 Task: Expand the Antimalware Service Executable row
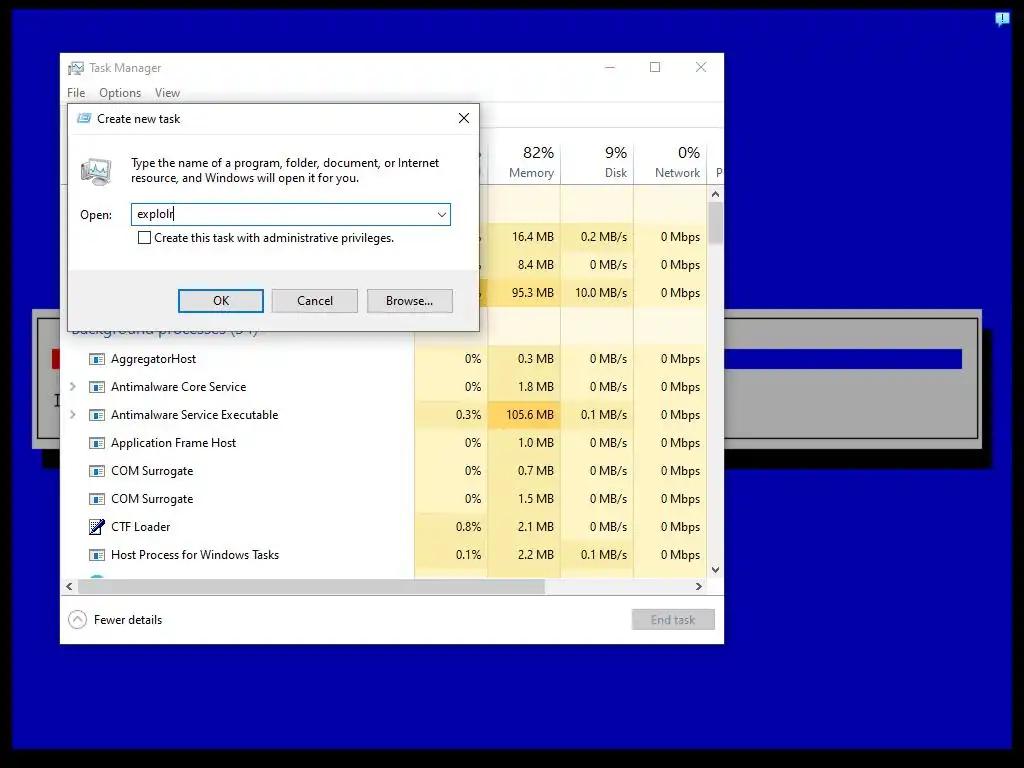[72, 415]
